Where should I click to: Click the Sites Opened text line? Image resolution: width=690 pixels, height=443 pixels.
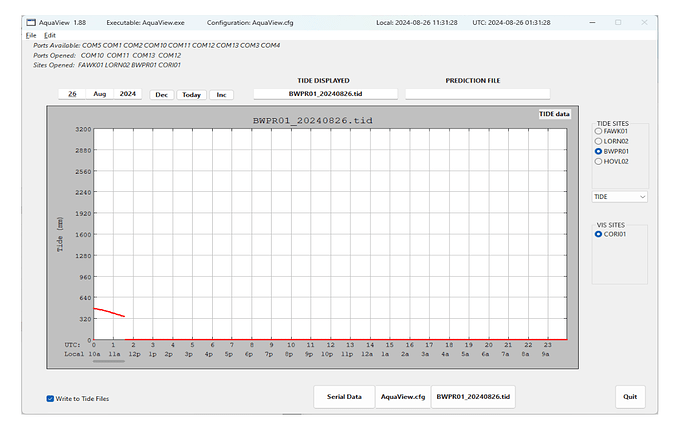107,65
